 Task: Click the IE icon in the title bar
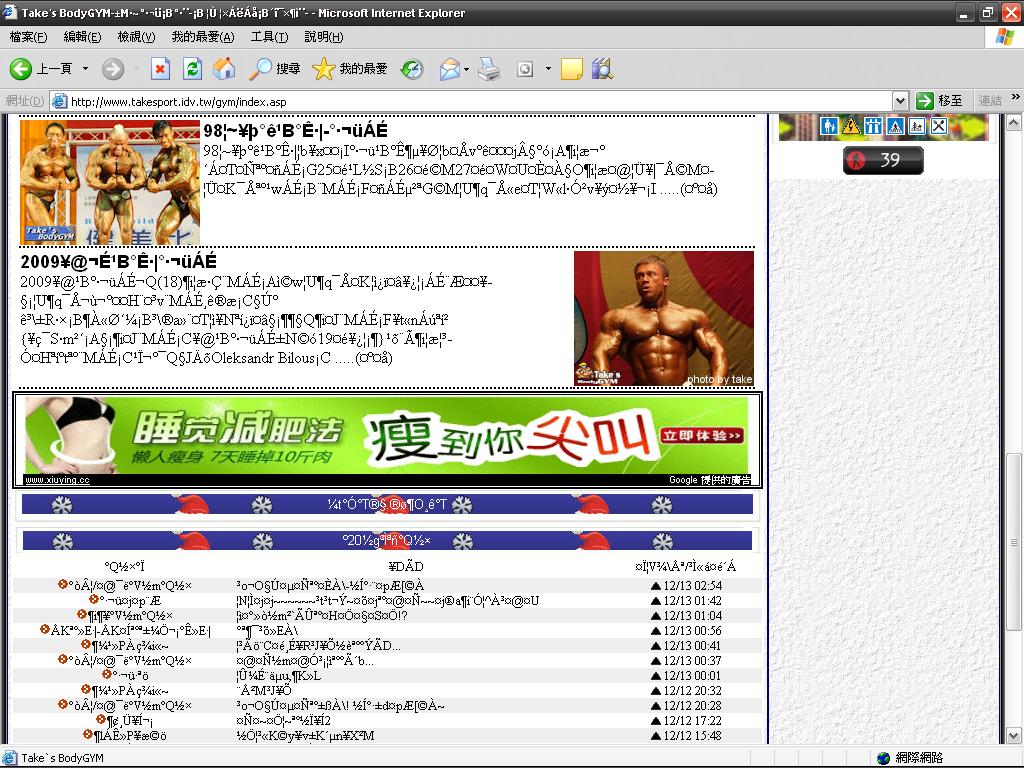(10, 12)
